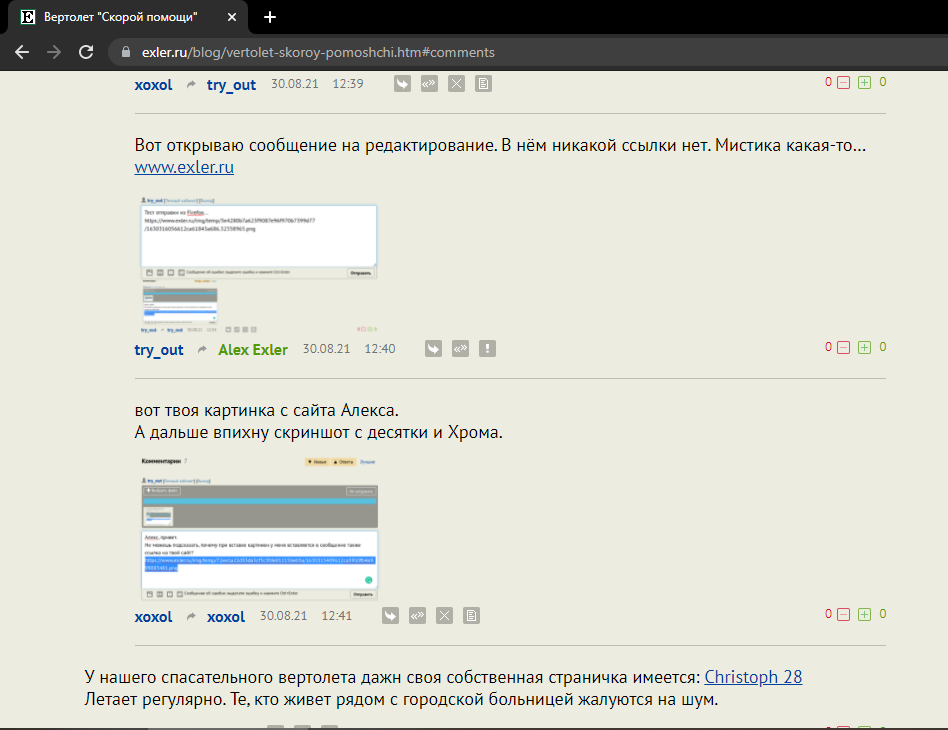This screenshot has height=730, width=948.
Task: Click the edit icon on the 12:41 comment
Action: (x=472, y=616)
